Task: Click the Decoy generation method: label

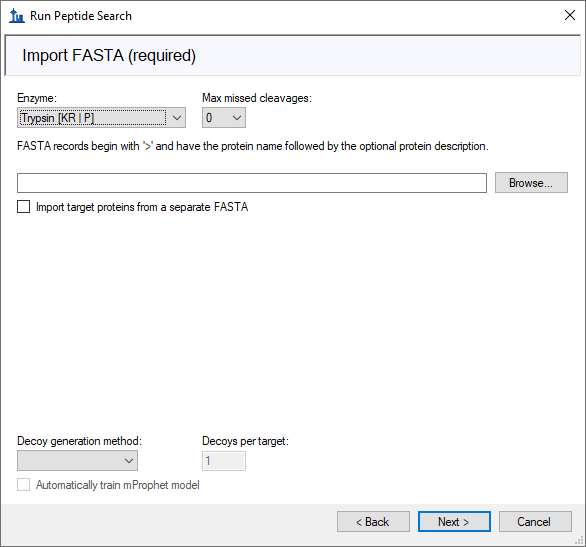Action: click(x=80, y=441)
